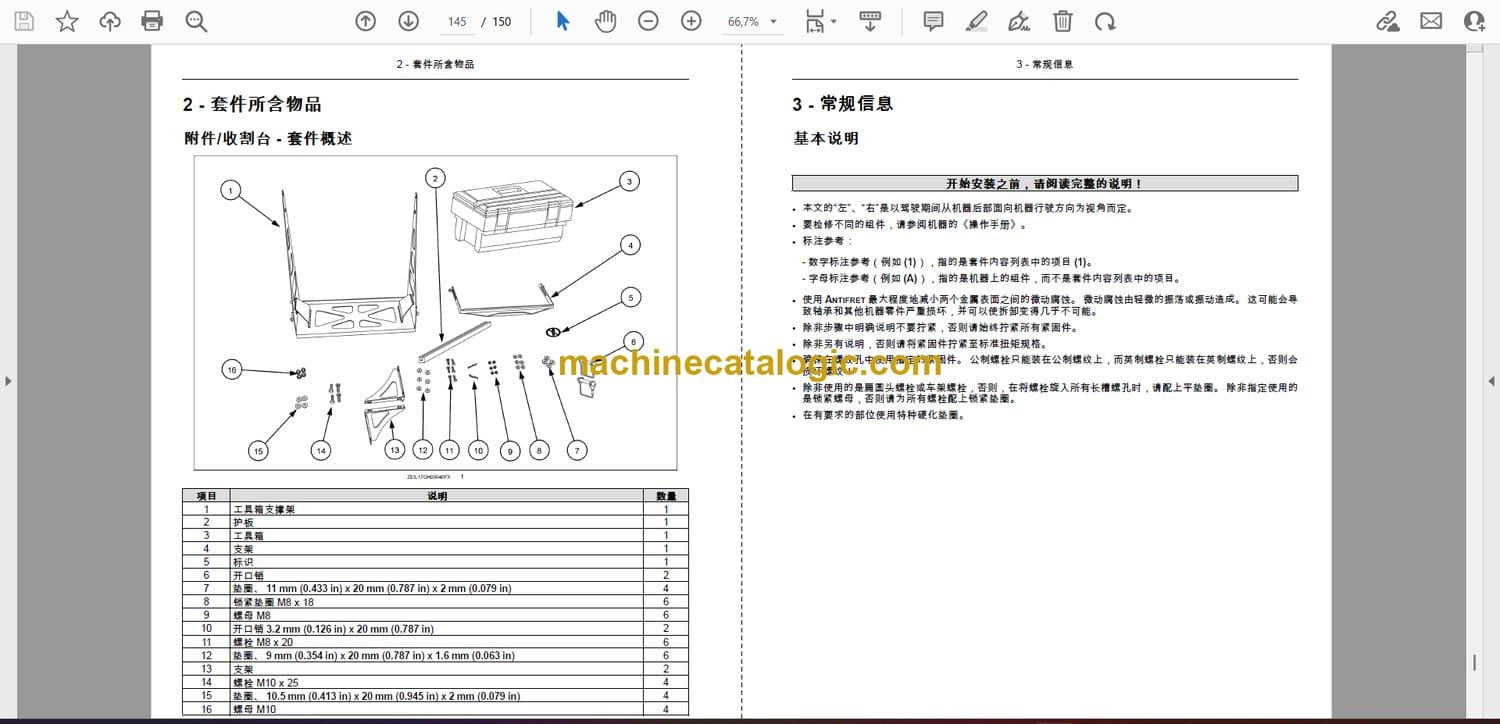
Task: Go to the previous page
Action: pos(366,21)
